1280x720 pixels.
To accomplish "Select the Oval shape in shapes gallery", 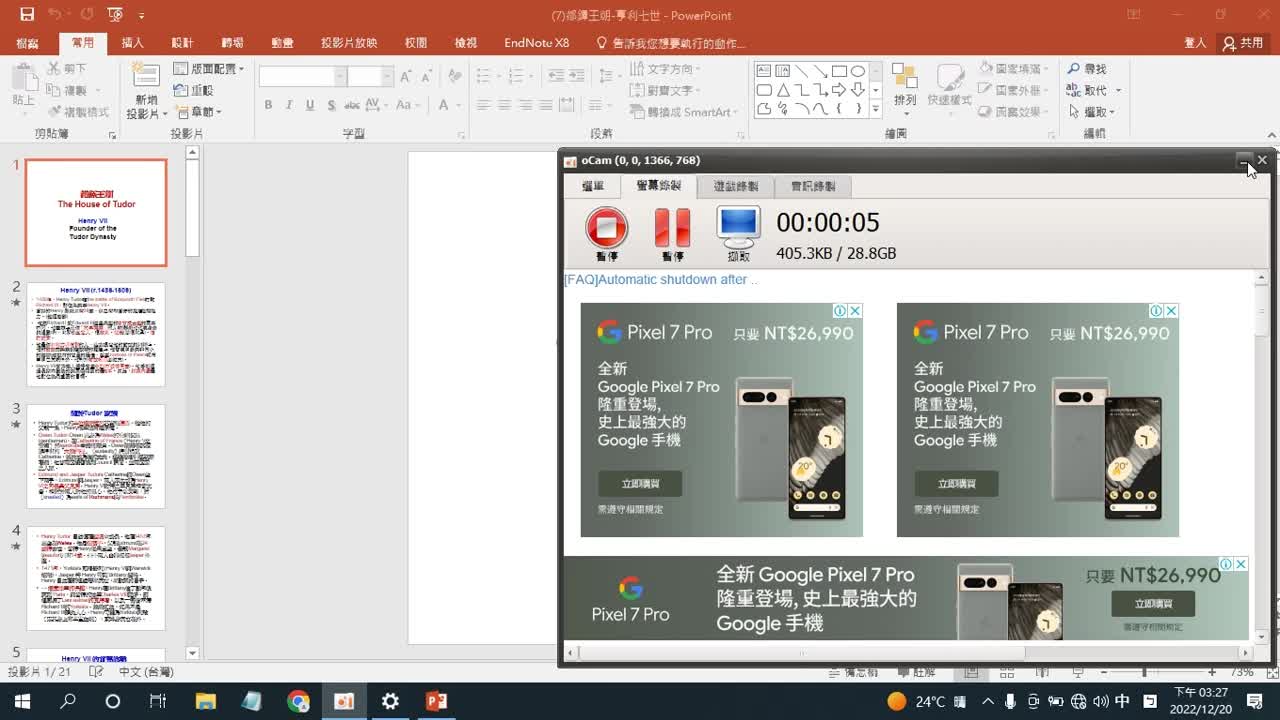I will click(858, 71).
